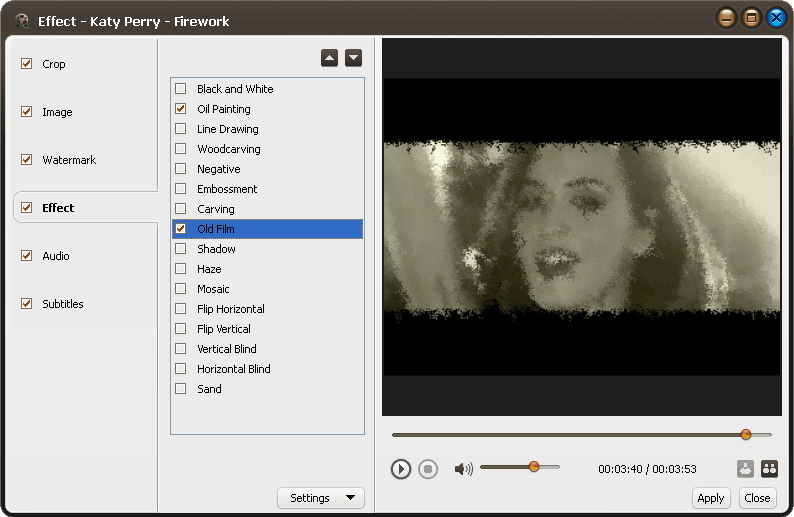
Task: Open the Watermark tab
Action: click(69, 160)
